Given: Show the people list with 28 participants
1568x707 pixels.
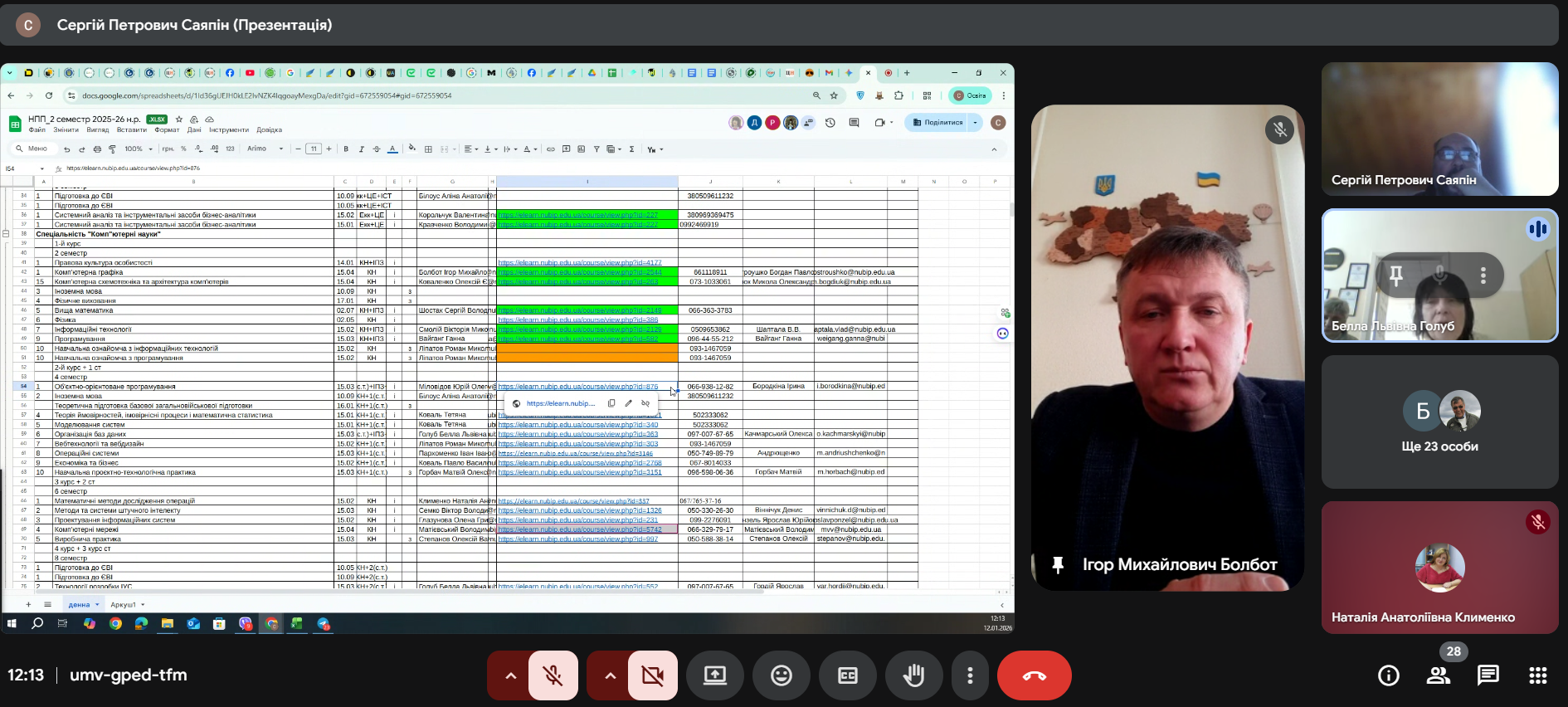Looking at the screenshot, I should (1439, 675).
